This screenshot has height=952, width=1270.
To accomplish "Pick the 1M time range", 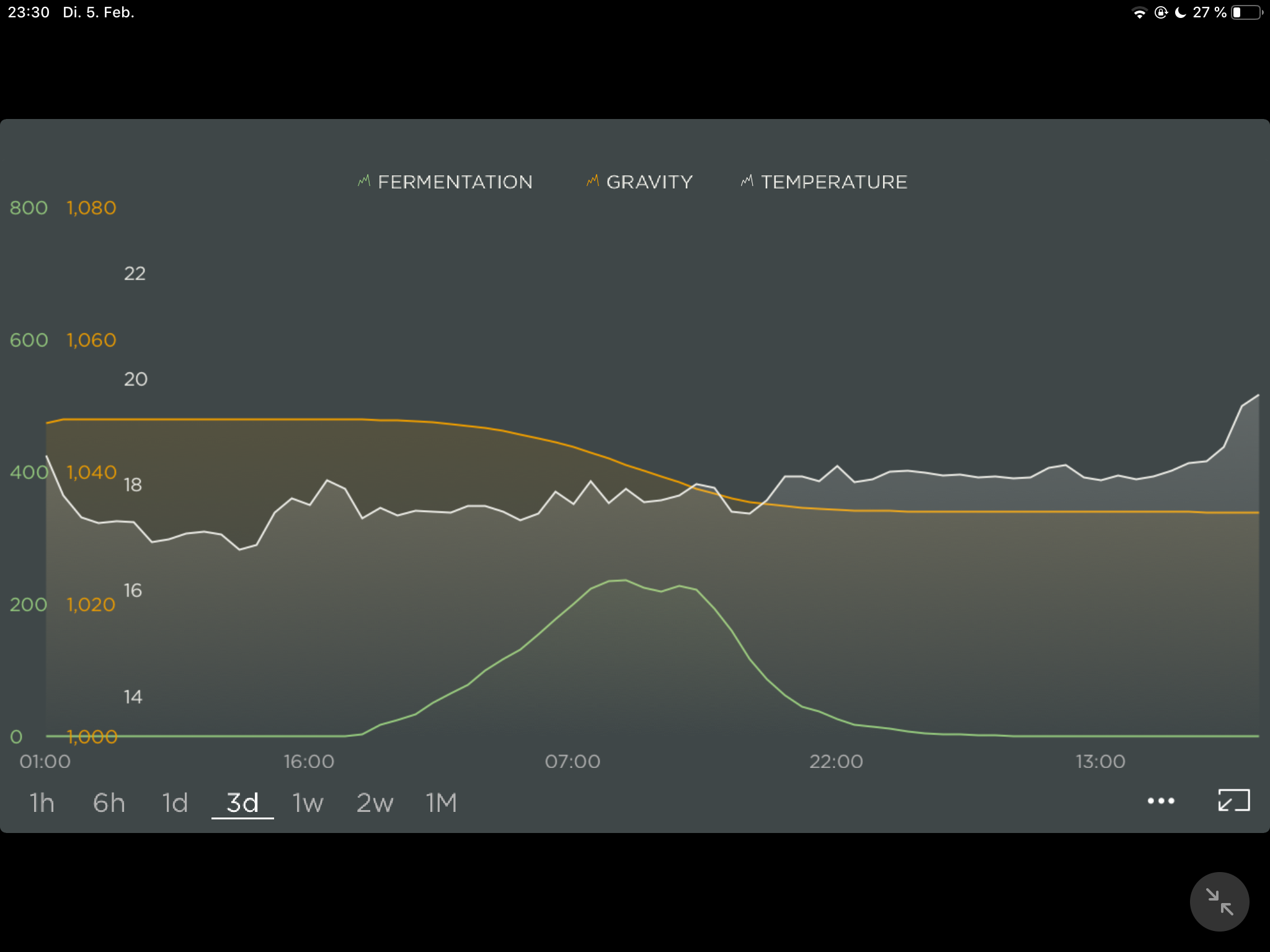I will click(x=441, y=803).
